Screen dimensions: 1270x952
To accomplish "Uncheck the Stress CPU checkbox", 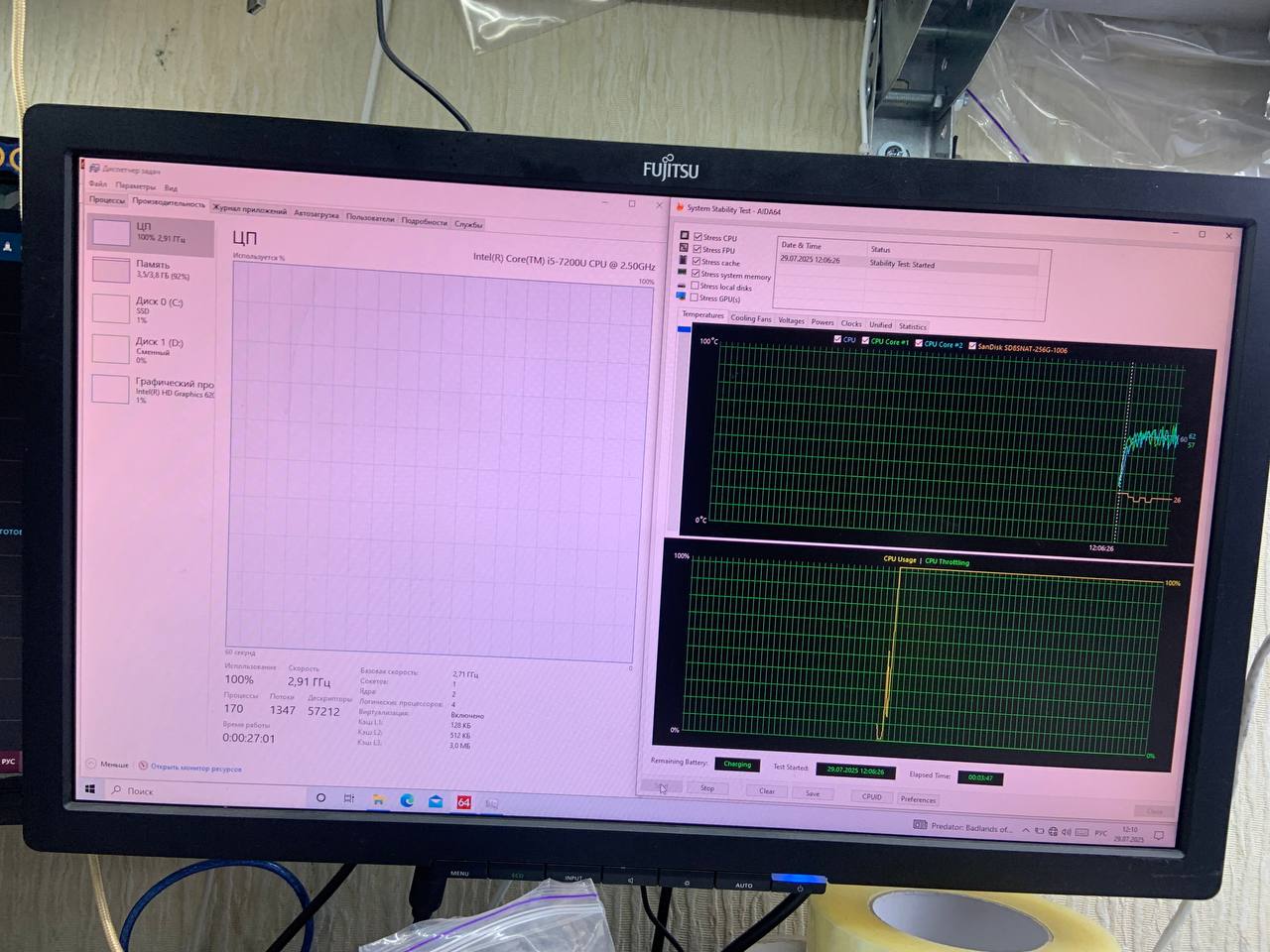I will click(x=698, y=238).
